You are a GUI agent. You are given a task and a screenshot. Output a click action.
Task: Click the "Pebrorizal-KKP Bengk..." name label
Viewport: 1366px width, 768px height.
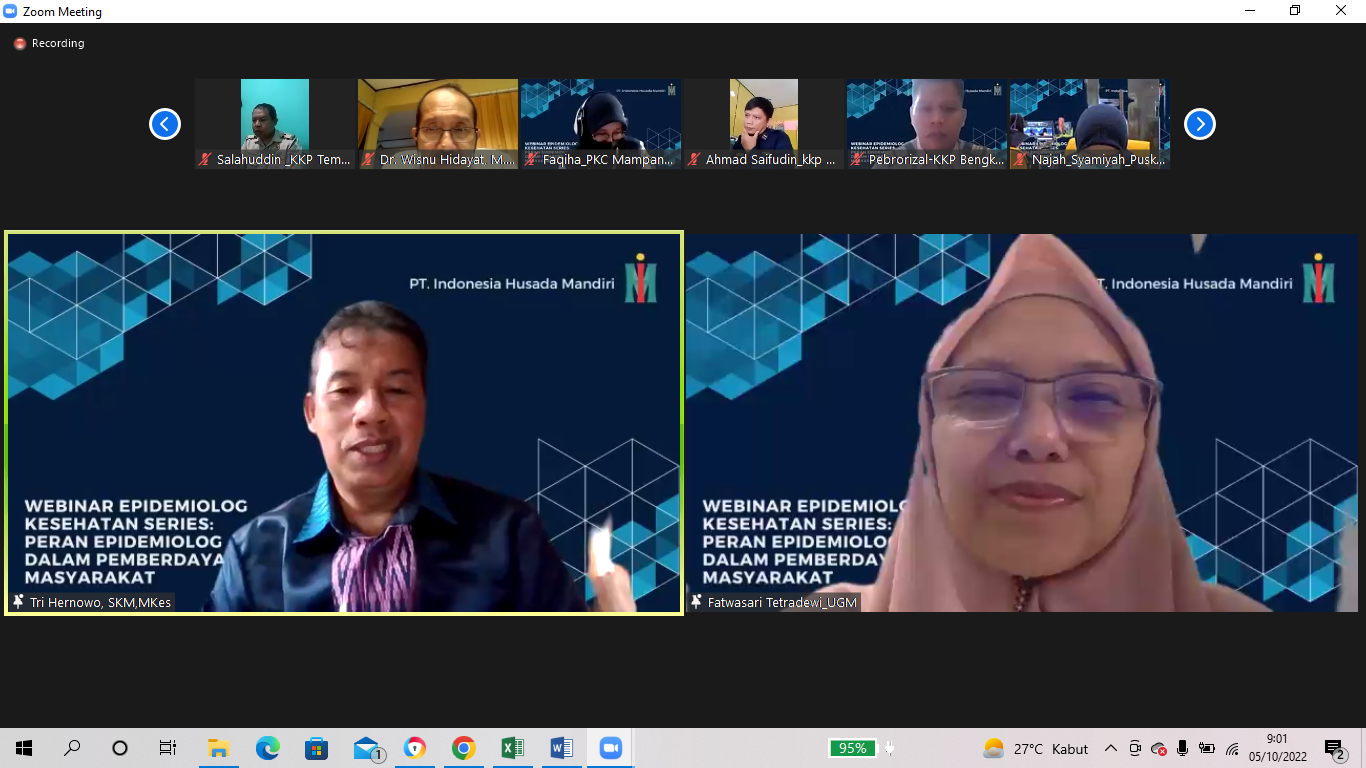pyautogui.click(x=936, y=160)
